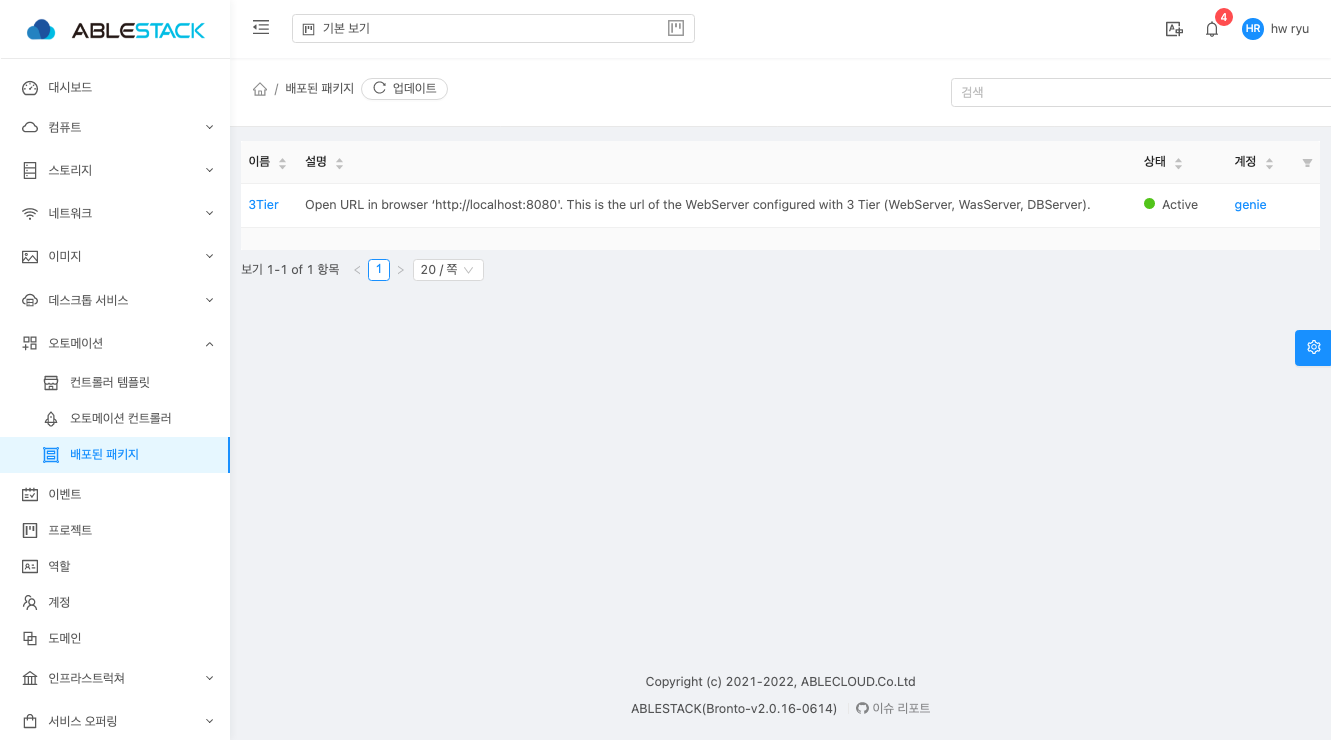Click the 인프라스트럭쳐 bank icon
1331x740 pixels.
coord(30,679)
